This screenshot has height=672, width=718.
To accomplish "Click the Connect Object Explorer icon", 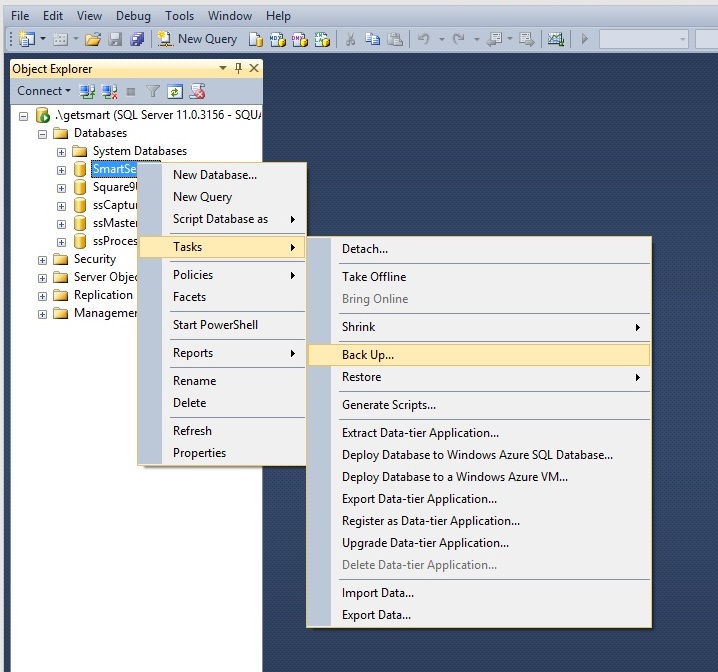I will [87, 91].
